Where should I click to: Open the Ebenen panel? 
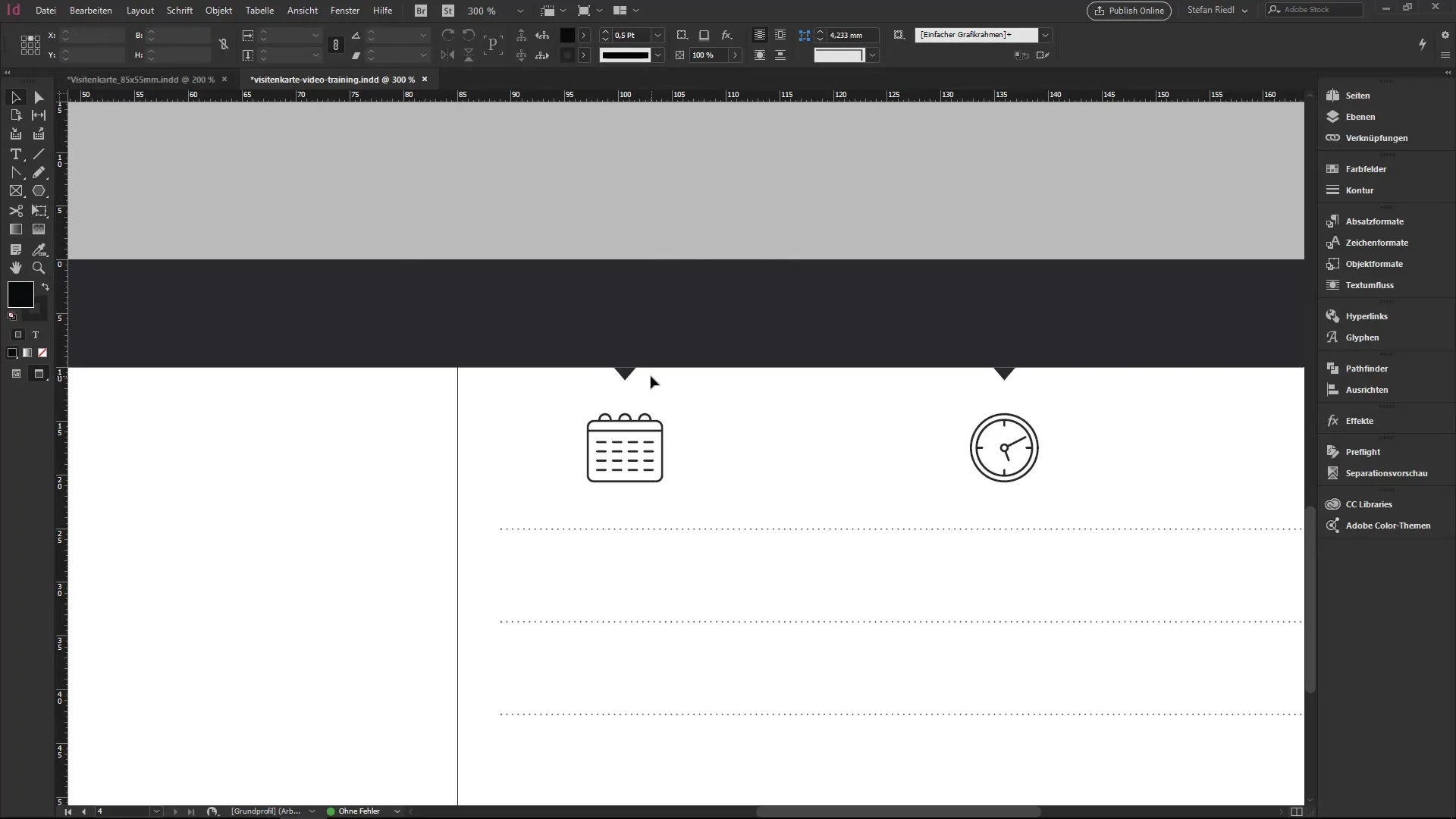click(x=1360, y=117)
